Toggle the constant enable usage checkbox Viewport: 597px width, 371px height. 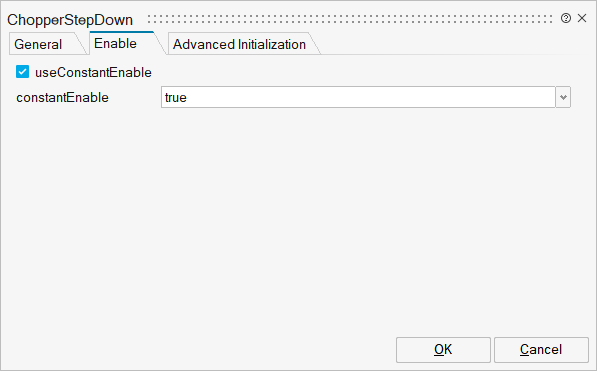click(22, 72)
